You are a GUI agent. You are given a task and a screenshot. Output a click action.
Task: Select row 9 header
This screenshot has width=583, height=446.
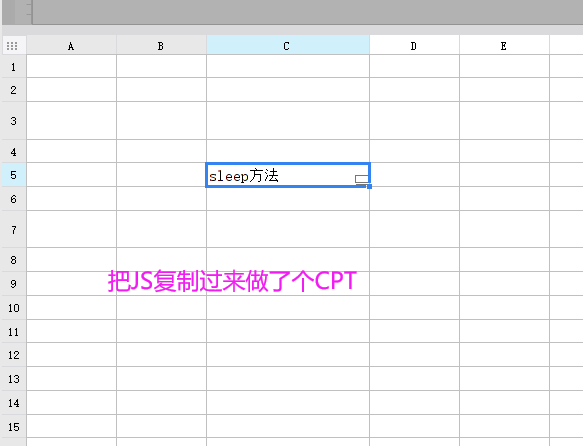(x=14, y=284)
